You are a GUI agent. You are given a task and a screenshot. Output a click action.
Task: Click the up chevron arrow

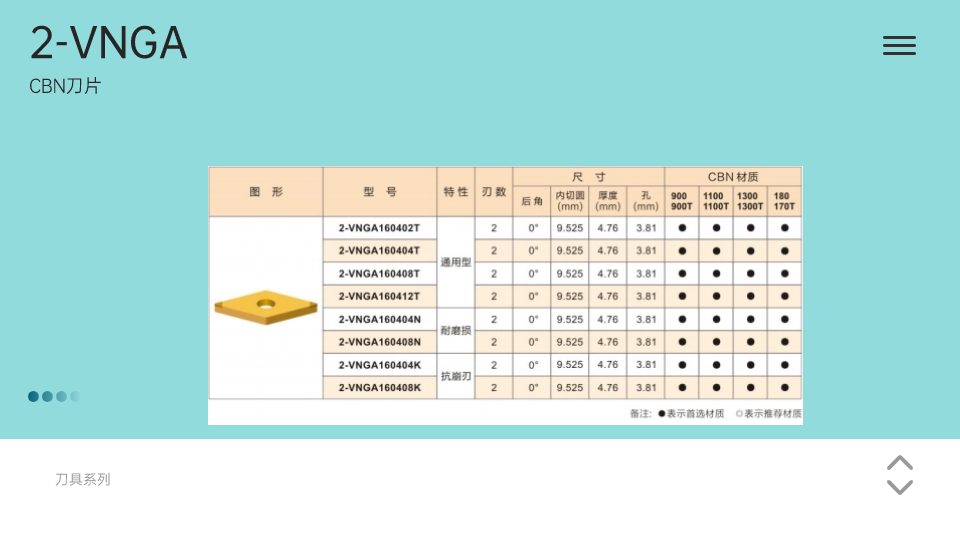pyautogui.click(x=900, y=463)
